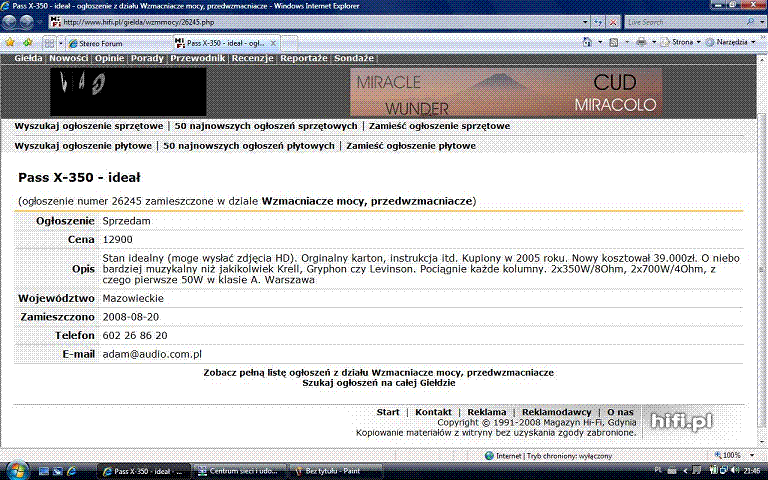Open the Favorites Center star icon

tap(10, 43)
